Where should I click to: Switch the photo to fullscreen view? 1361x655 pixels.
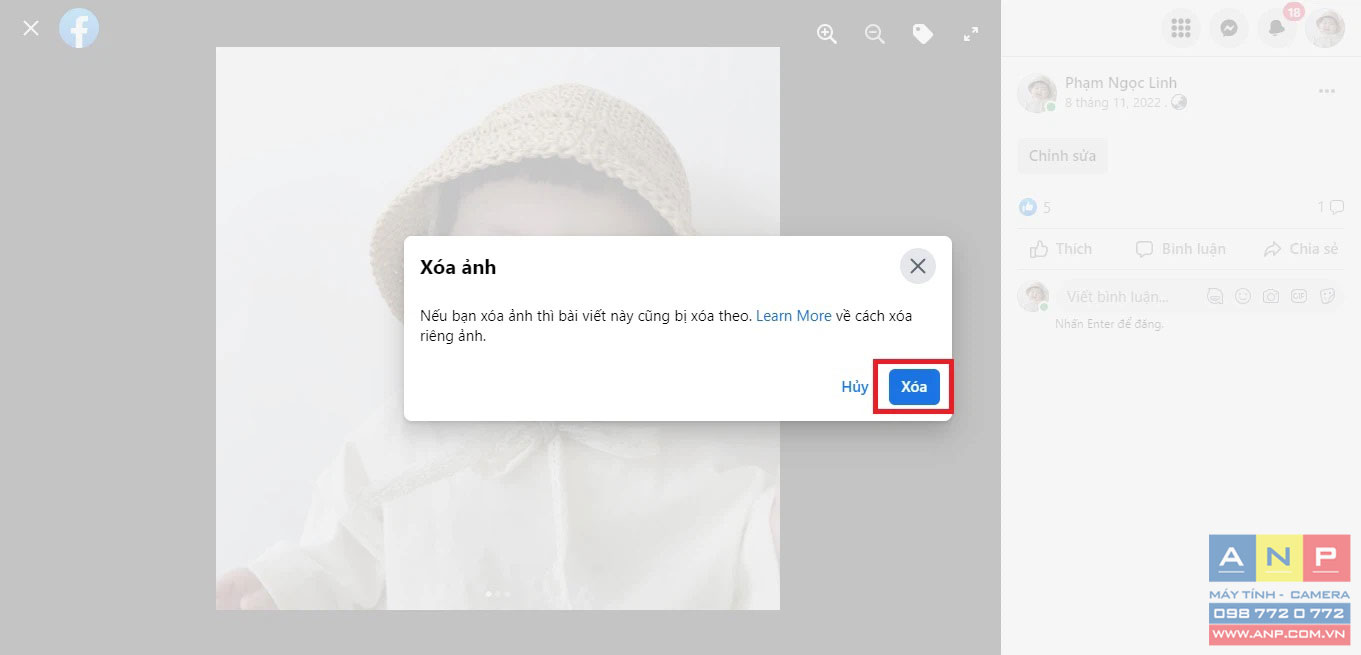click(971, 34)
